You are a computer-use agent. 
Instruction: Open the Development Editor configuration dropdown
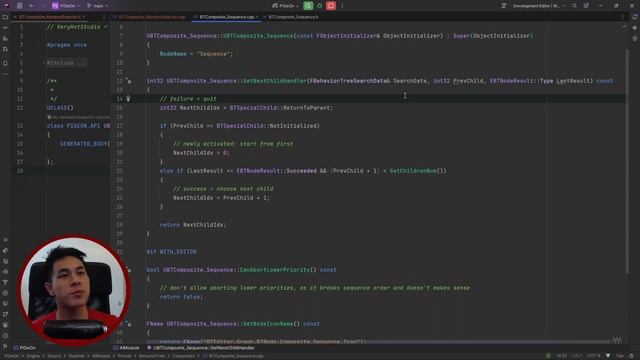pyautogui.click(x=539, y=6)
